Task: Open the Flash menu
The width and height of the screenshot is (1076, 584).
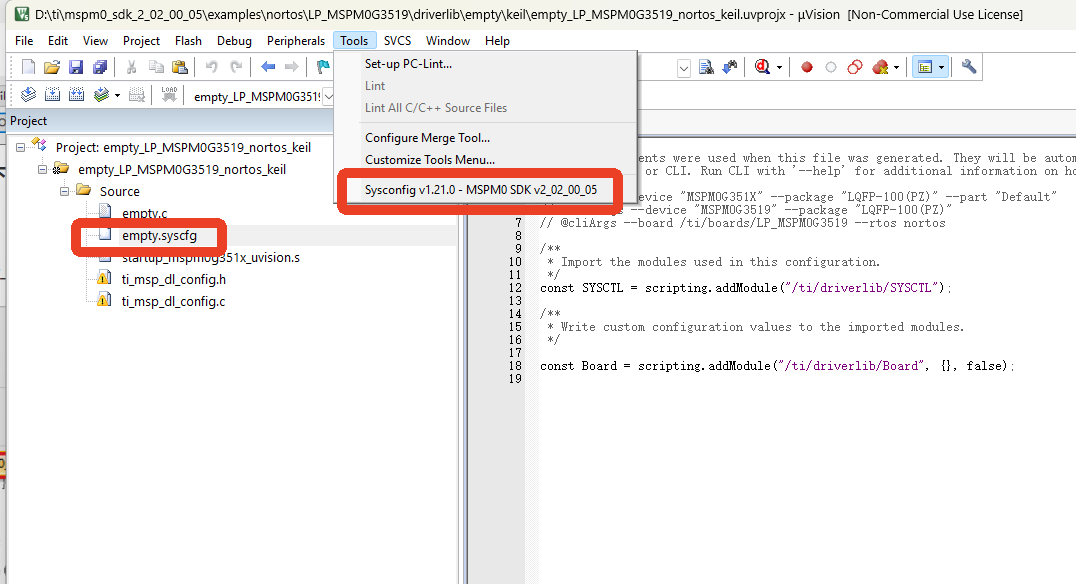Action: point(188,41)
